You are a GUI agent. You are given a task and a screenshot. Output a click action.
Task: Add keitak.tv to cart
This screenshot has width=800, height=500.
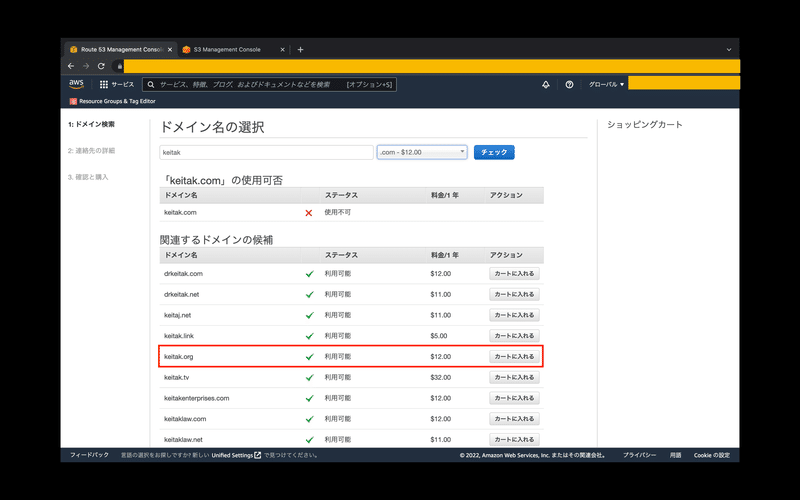pos(514,377)
